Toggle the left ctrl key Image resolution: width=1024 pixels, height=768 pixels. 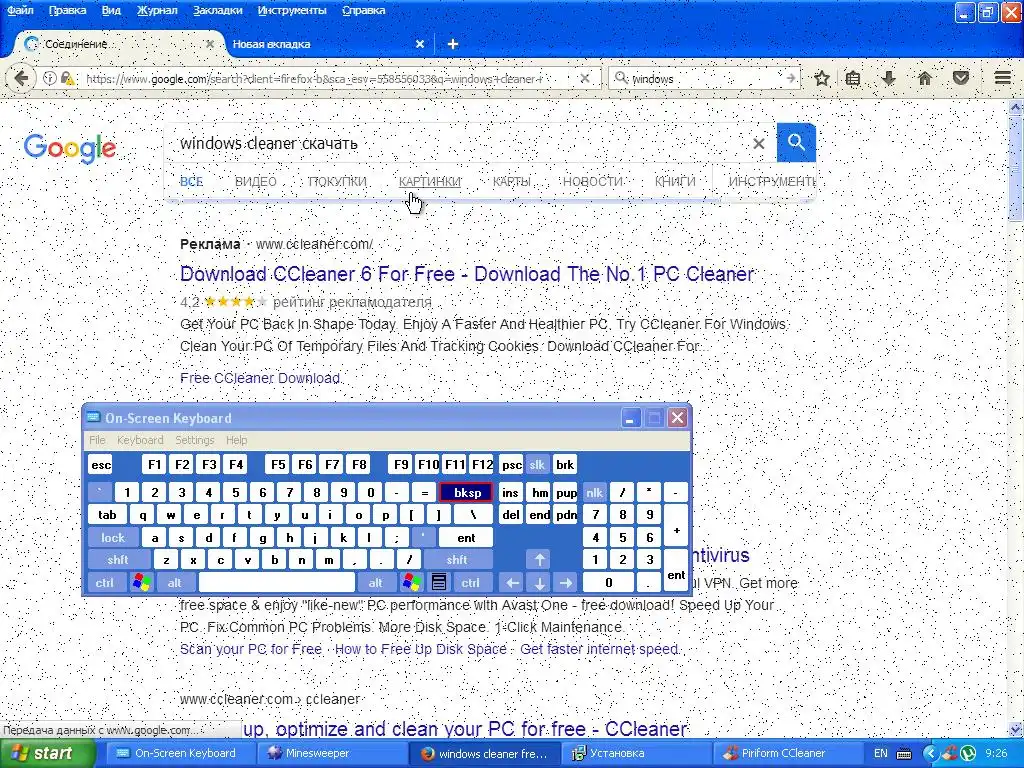coord(105,583)
